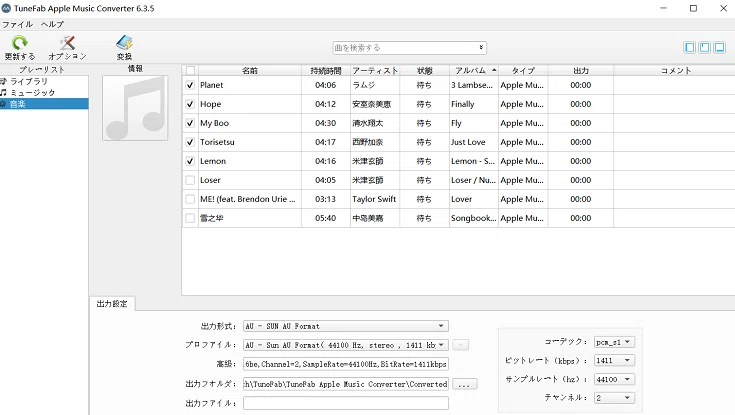Click the 05:40 duration cell
This screenshot has width=735, height=415.
click(x=325, y=218)
